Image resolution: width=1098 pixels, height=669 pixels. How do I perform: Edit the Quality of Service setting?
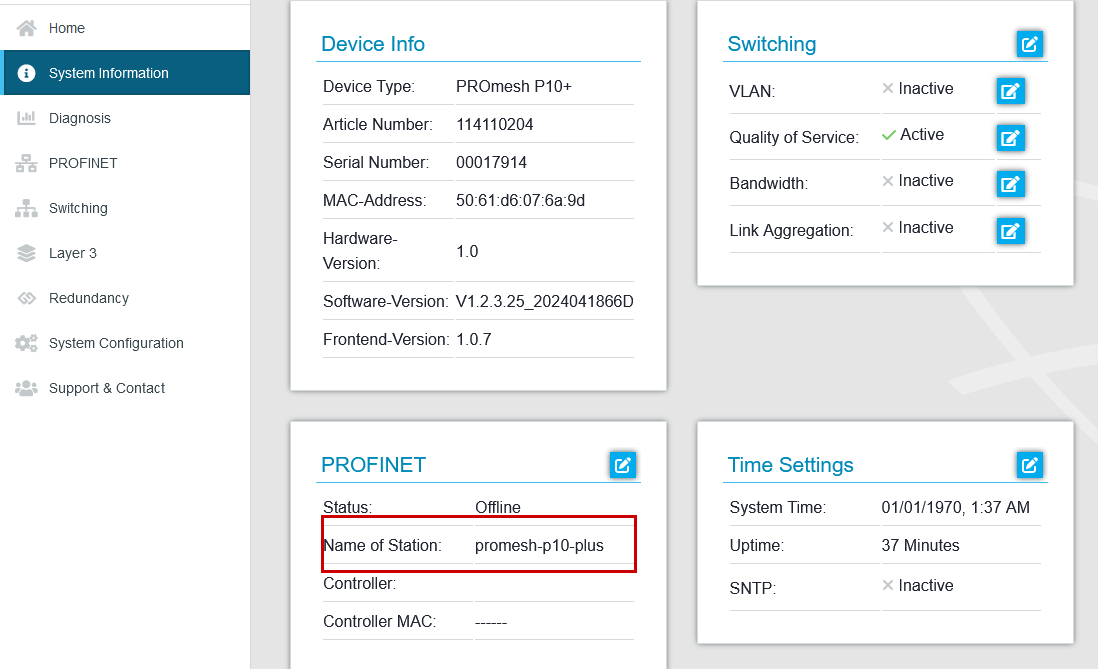1010,137
